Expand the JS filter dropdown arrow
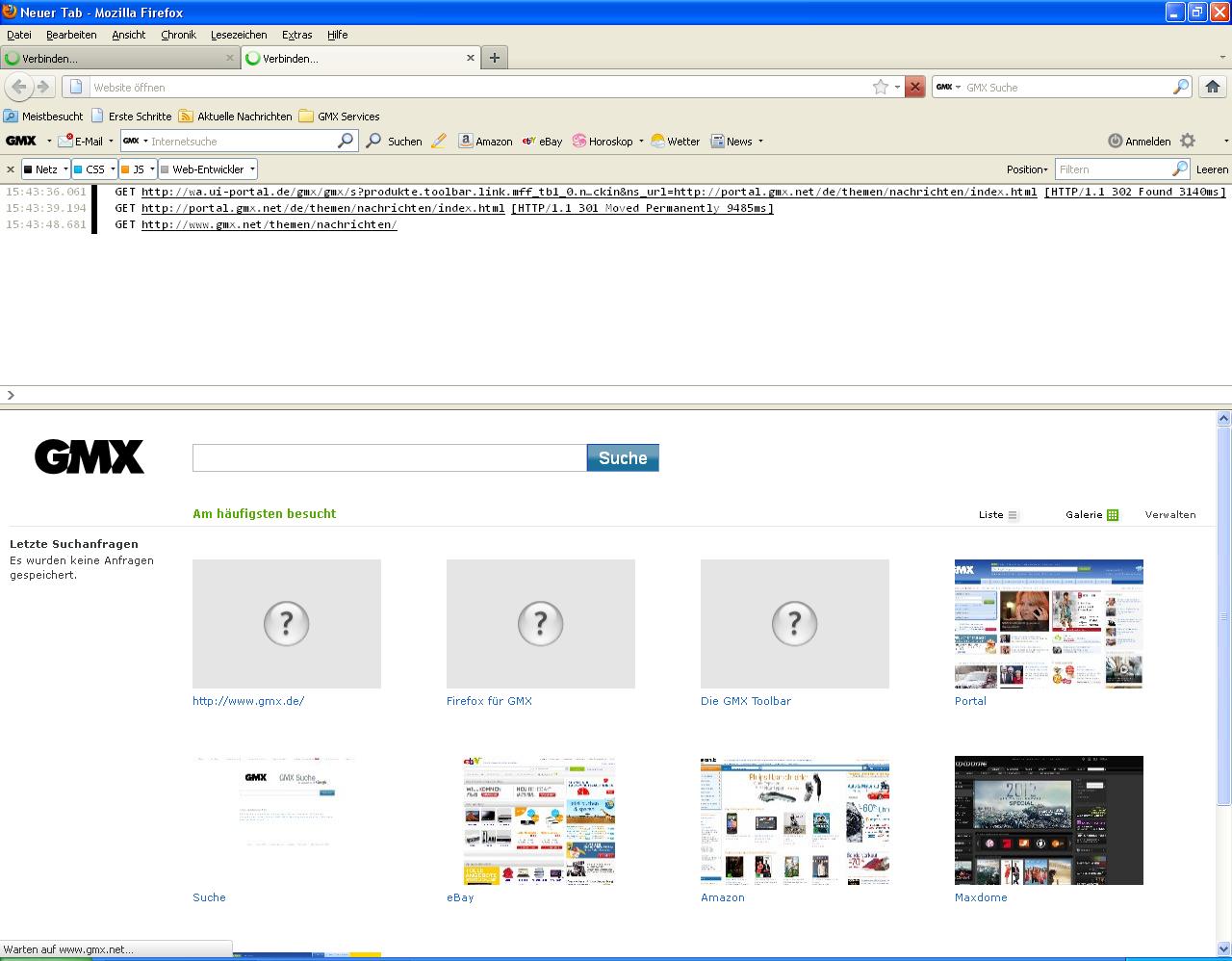This screenshot has width=1232, height=961. point(152,169)
